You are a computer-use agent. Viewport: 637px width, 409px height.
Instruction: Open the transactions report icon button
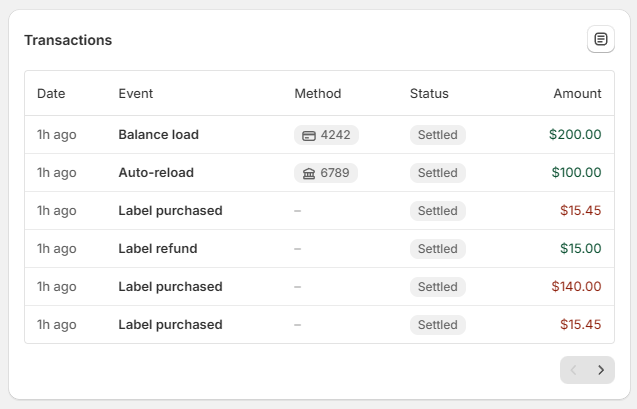coord(600,39)
